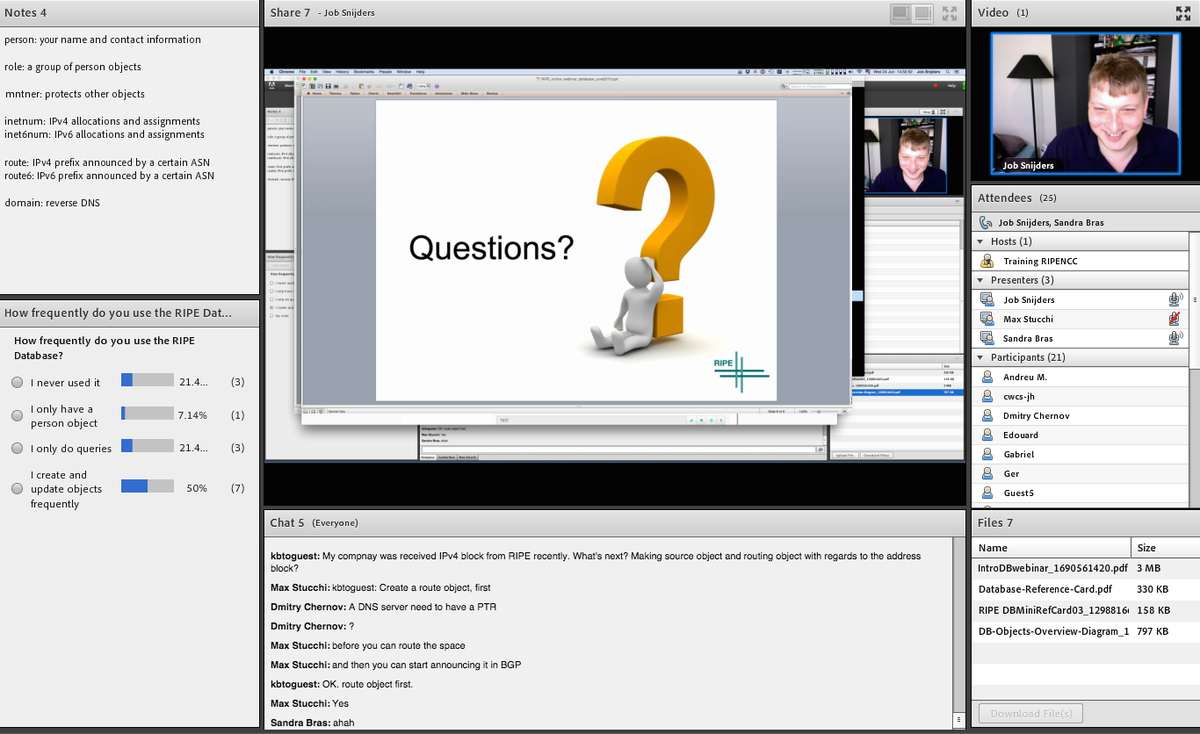1200x734 pixels.
Task: Click the participant icon beside Dmitry Chernov
Action: point(987,415)
